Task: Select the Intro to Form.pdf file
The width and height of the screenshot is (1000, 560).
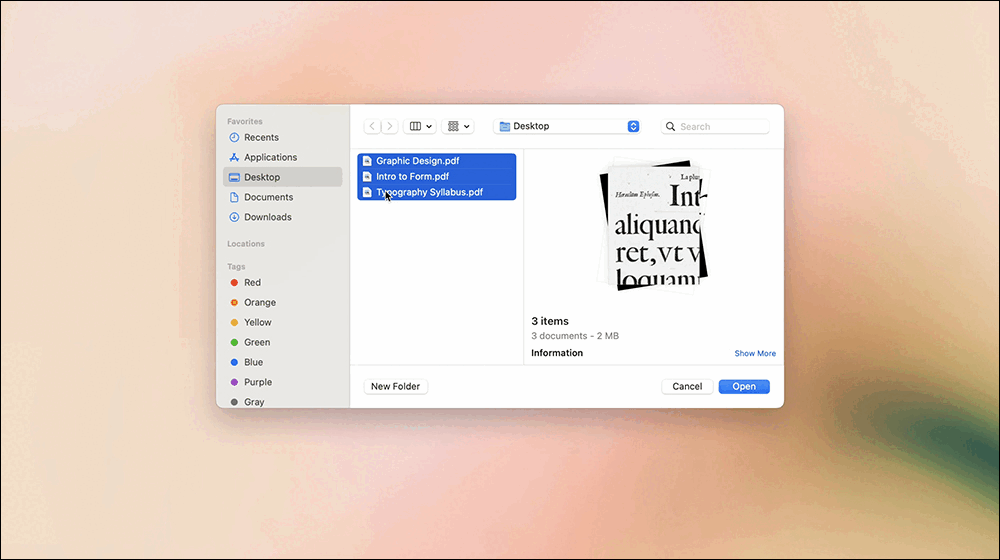Action: click(x=412, y=177)
